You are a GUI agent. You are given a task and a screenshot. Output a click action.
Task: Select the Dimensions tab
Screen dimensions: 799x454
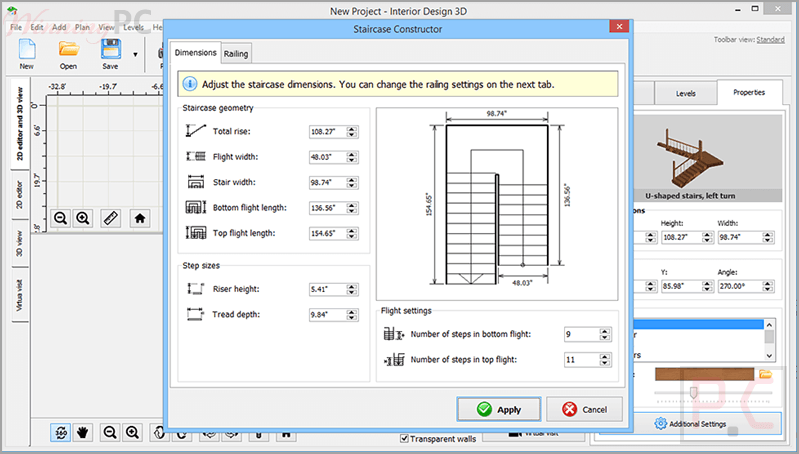196,52
